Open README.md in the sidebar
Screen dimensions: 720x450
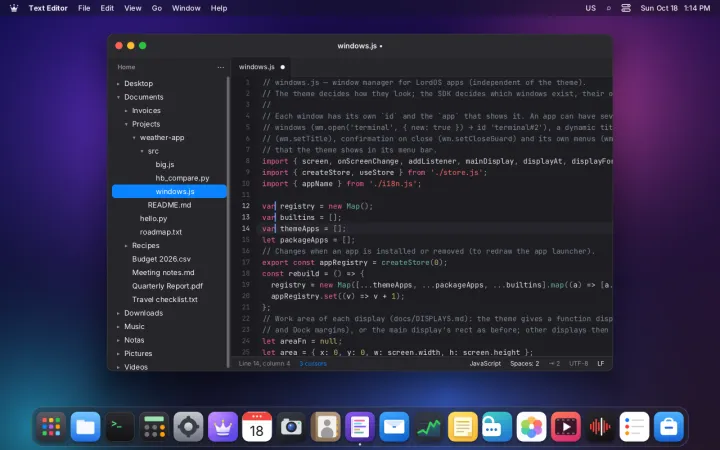169,205
